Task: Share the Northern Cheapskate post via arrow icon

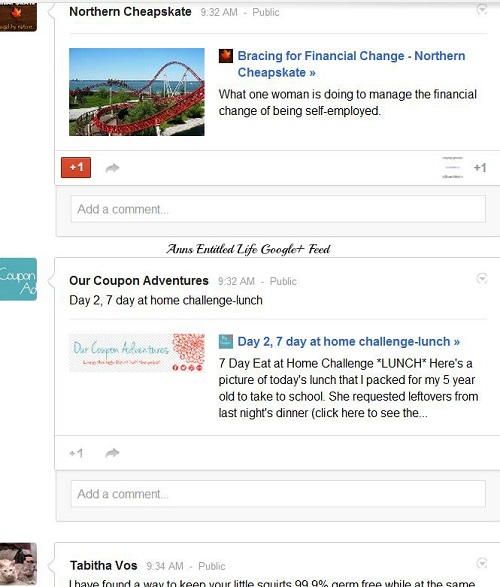Action: pyautogui.click(x=112, y=168)
